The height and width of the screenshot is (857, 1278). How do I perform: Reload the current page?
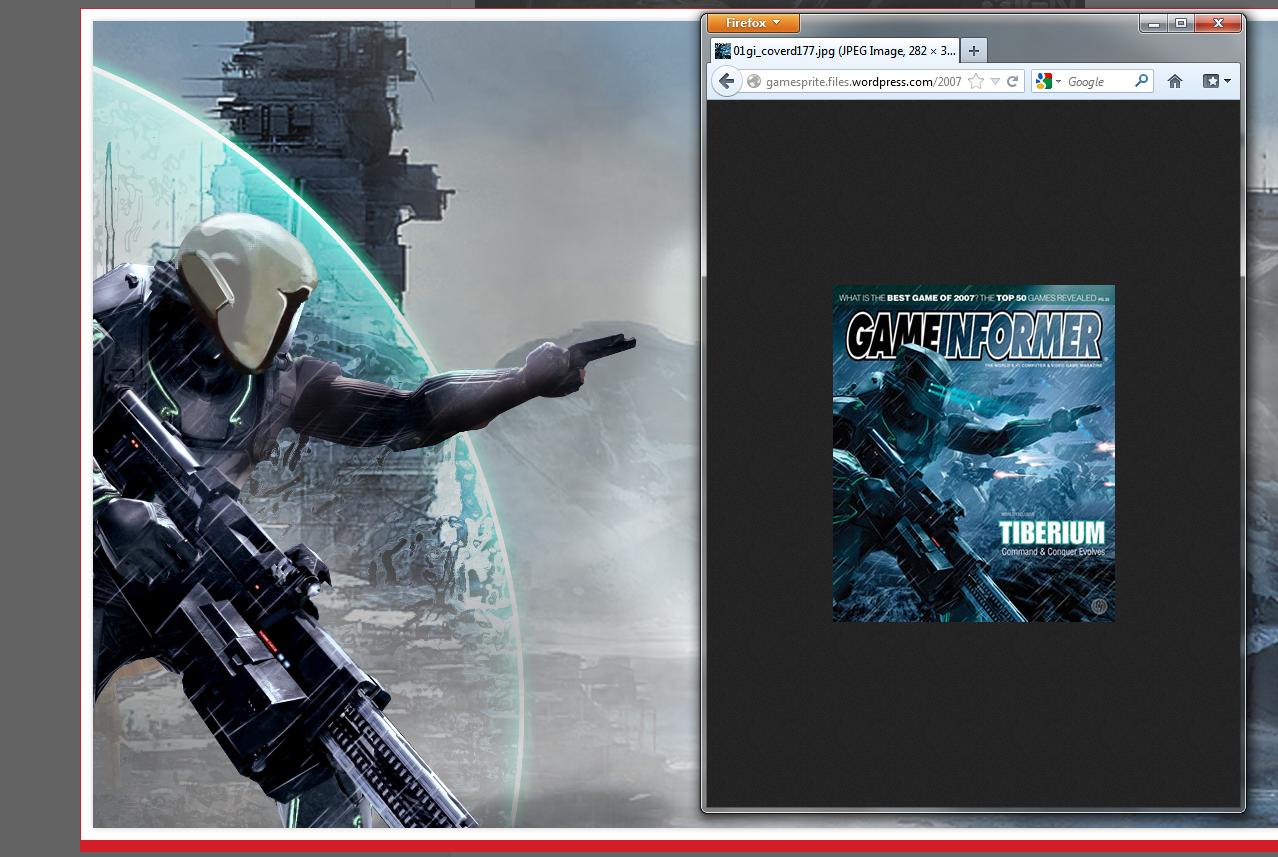1012,82
